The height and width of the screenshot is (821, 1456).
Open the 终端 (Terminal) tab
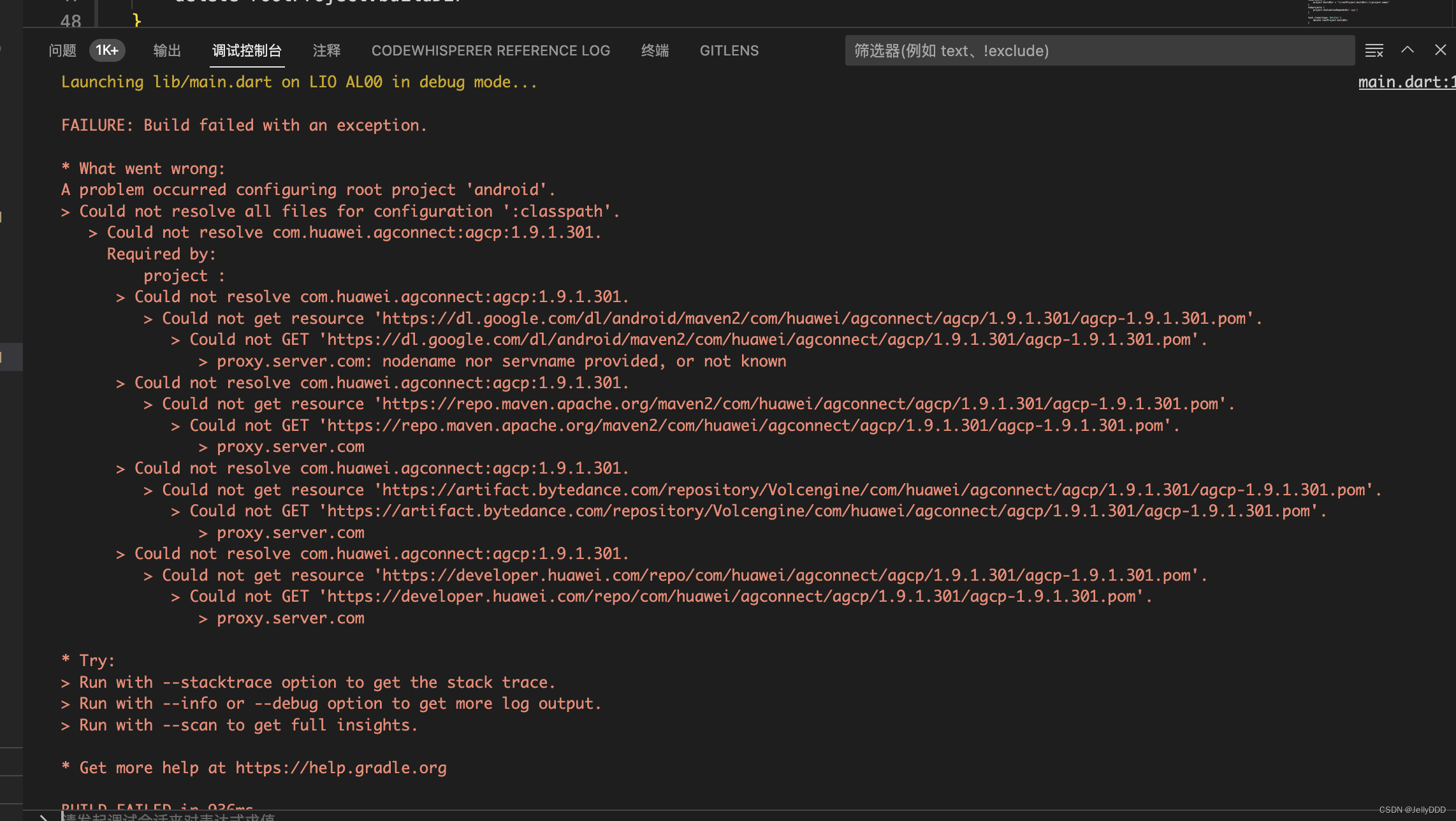coord(655,50)
